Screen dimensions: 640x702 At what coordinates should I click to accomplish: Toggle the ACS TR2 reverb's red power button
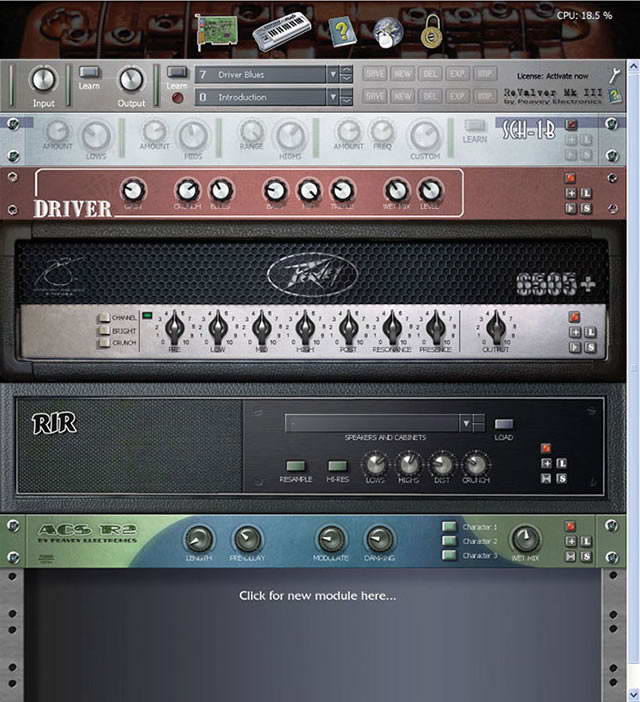click(570, 526)
